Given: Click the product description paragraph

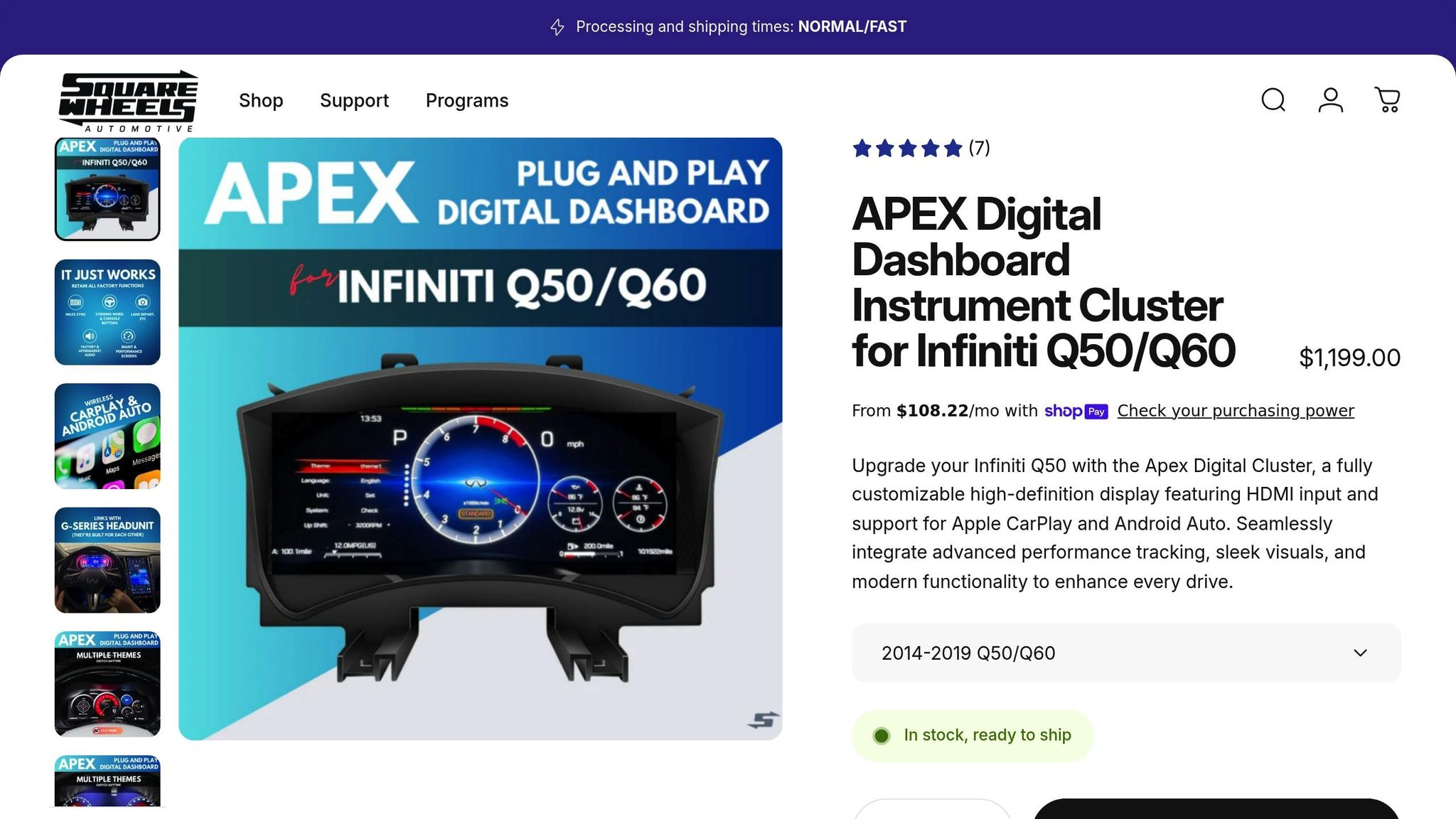Looking at the screenshot, I should (x=1115, y=523).
